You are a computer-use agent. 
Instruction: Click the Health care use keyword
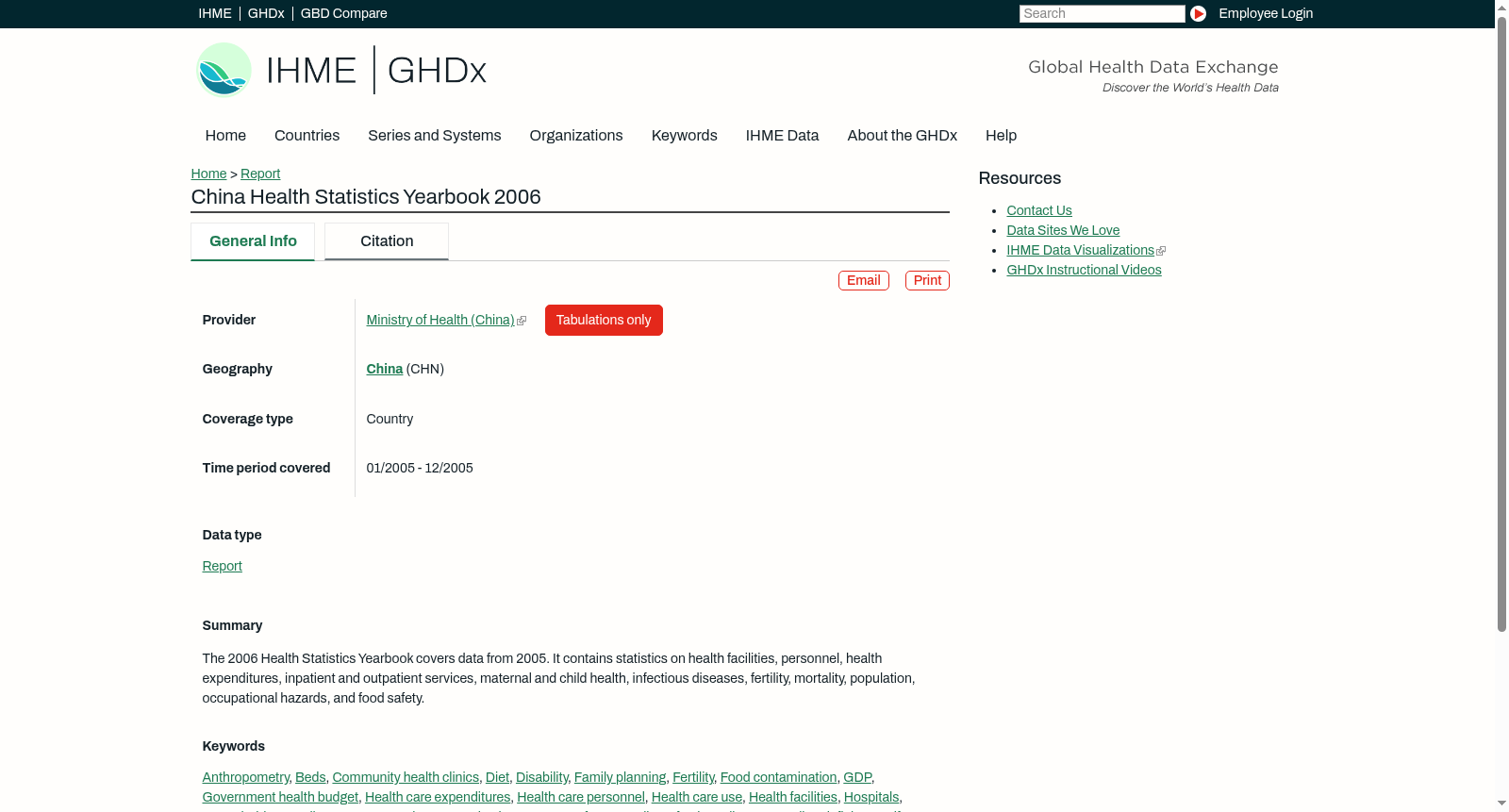(x=697, y=797)
